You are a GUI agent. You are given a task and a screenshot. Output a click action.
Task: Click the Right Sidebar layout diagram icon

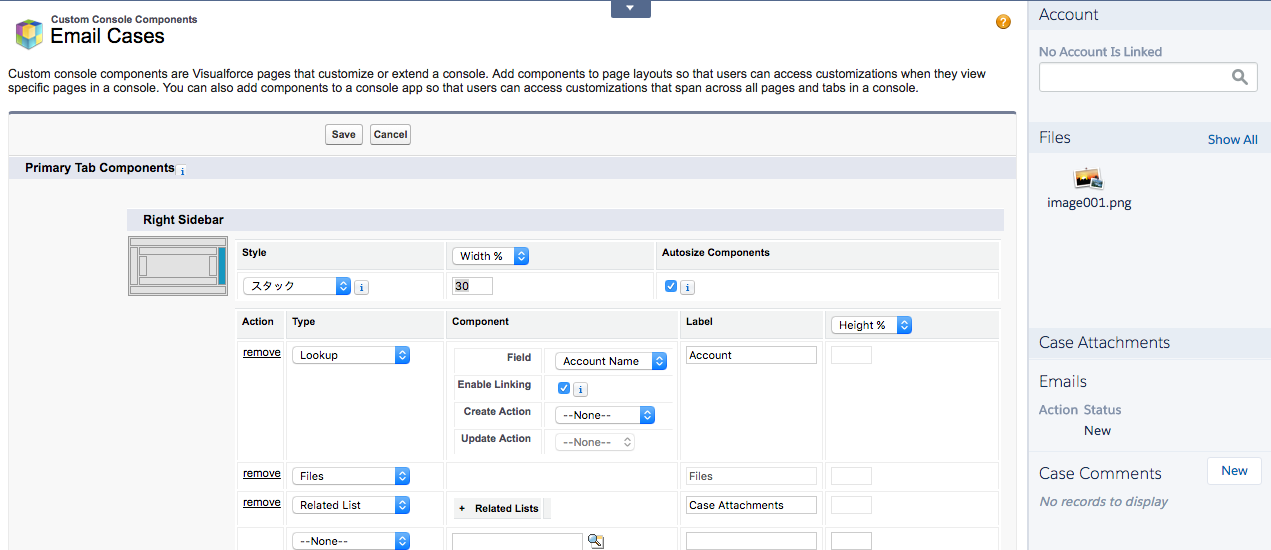[177, 266]
